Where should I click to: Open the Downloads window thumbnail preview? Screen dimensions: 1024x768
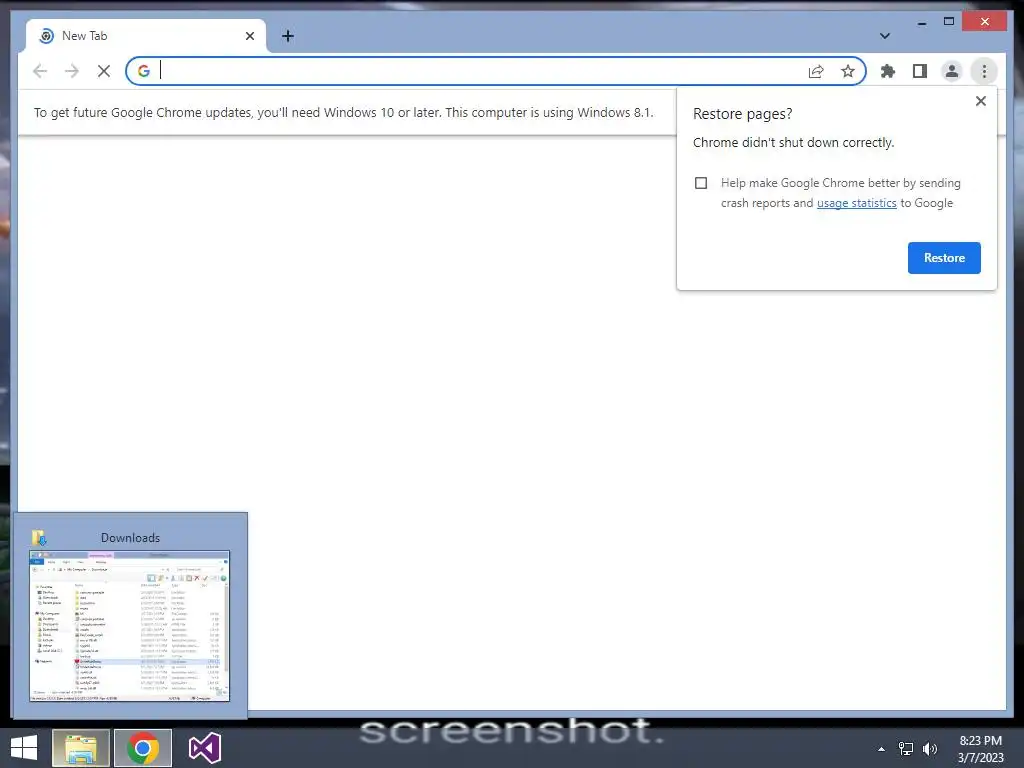(x=129, y=626)
